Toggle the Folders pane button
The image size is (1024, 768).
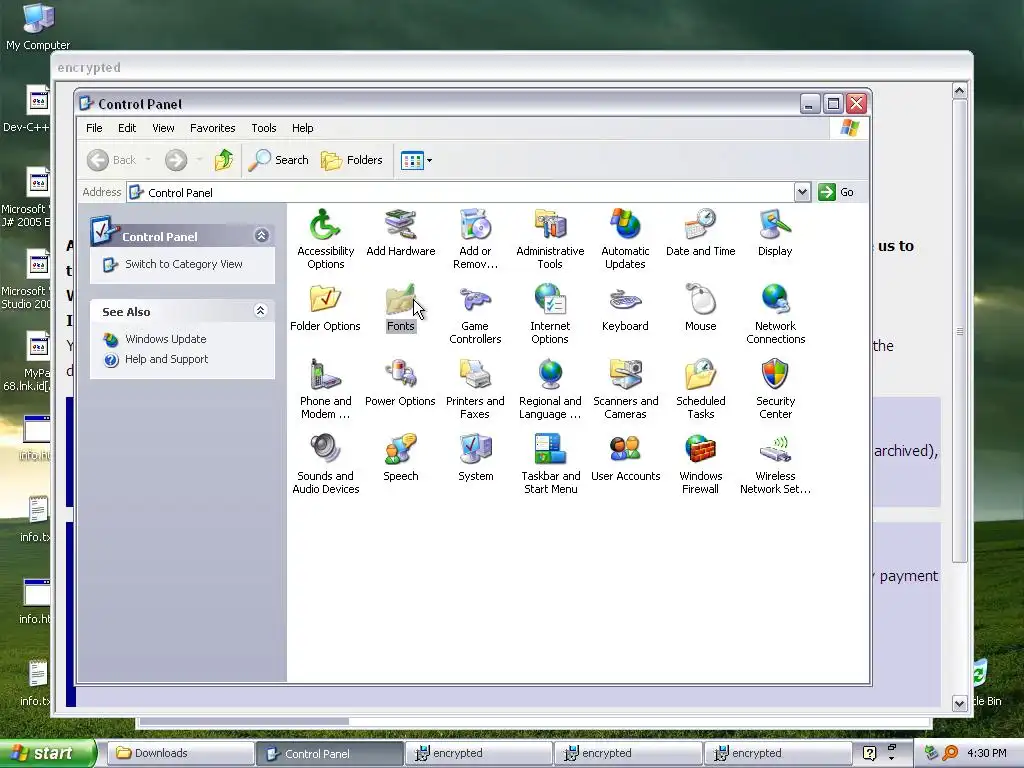point(352,160)
